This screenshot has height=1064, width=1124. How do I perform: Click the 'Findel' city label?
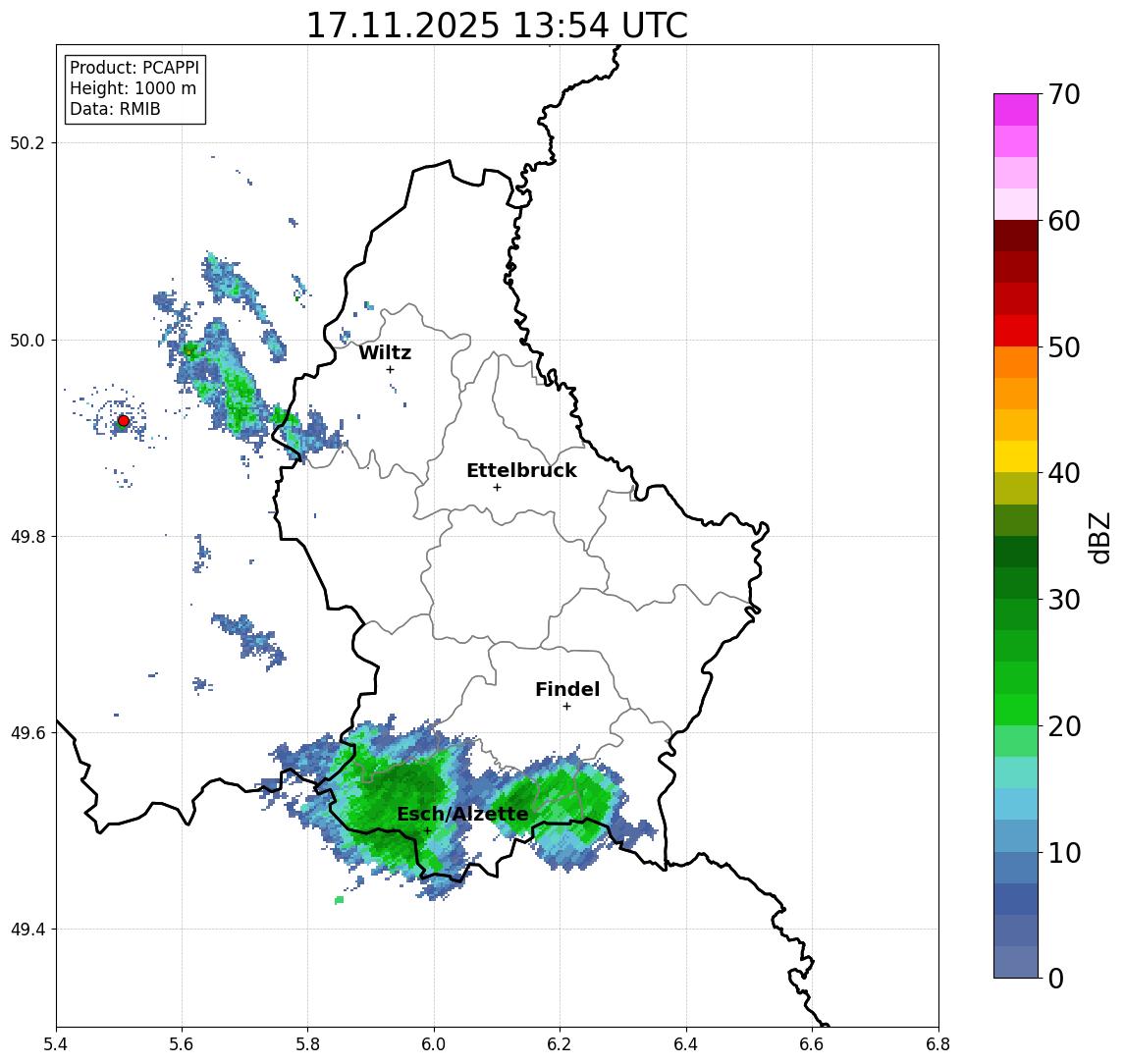pyautogui.click(x=567, y=689)
